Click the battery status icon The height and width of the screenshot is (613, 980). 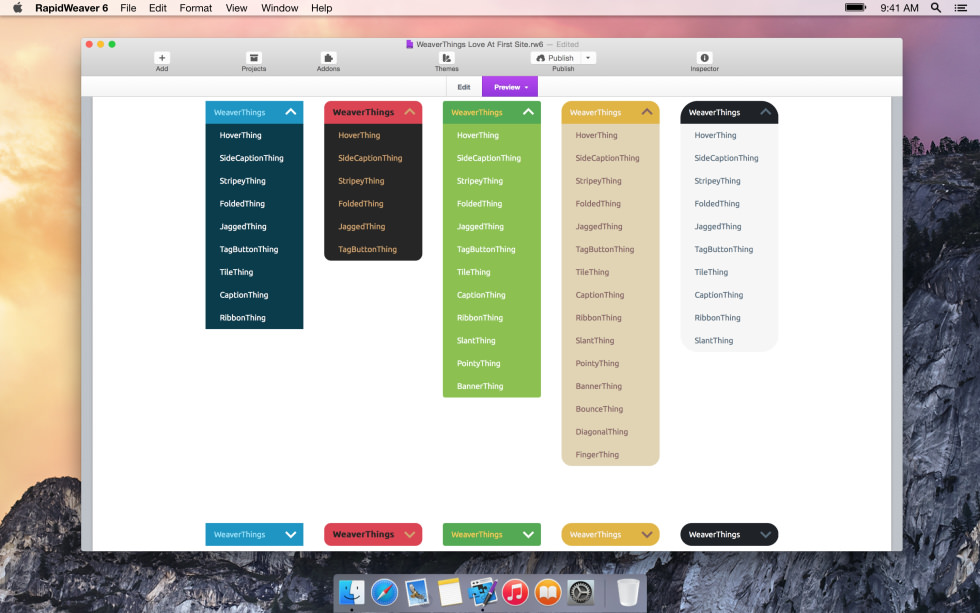pos(856,7)
